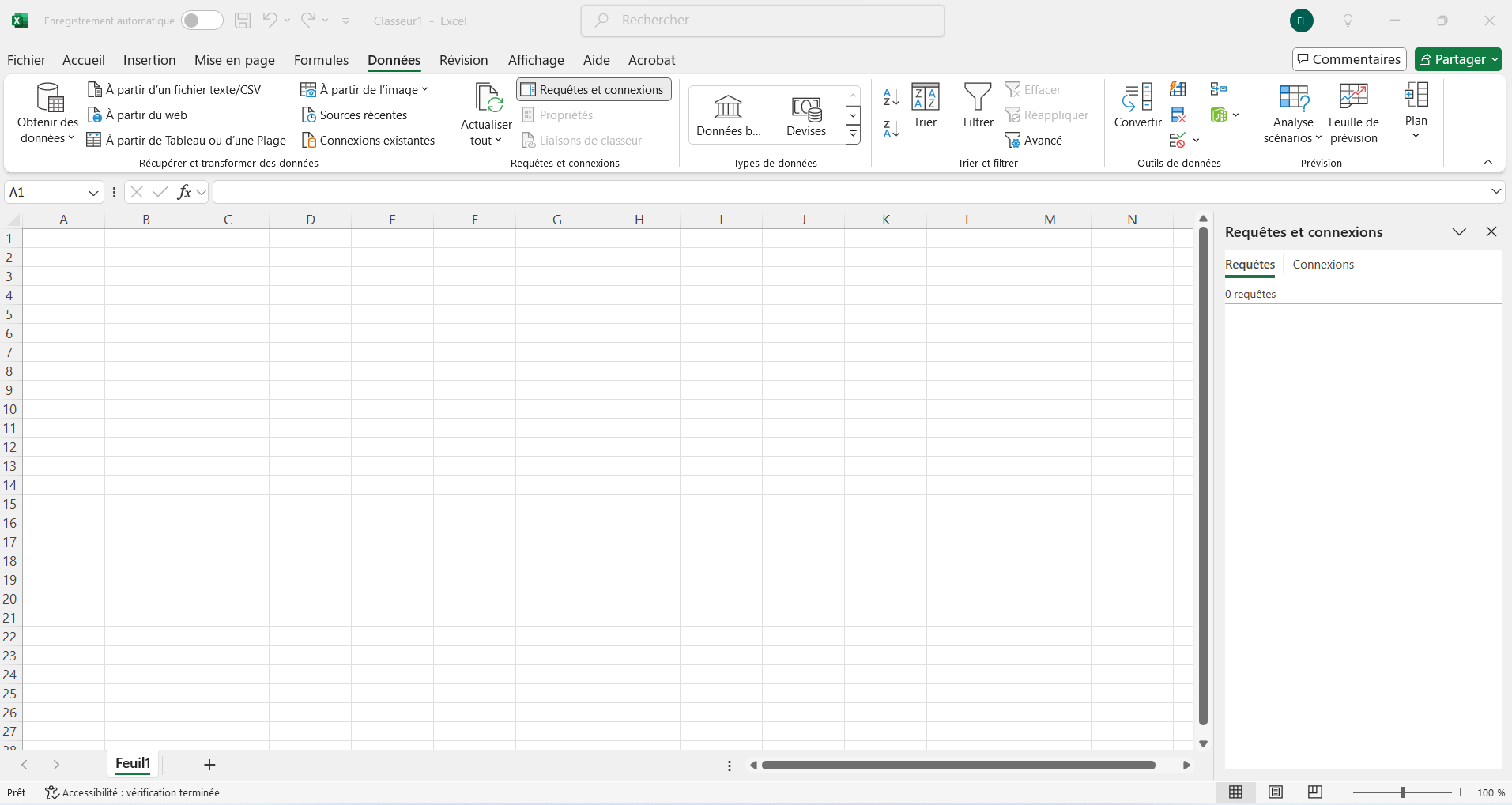This screenshot has width=1512, height=805.
Task: Add a new sheet with plus button
Action: (x=209, y=765)
